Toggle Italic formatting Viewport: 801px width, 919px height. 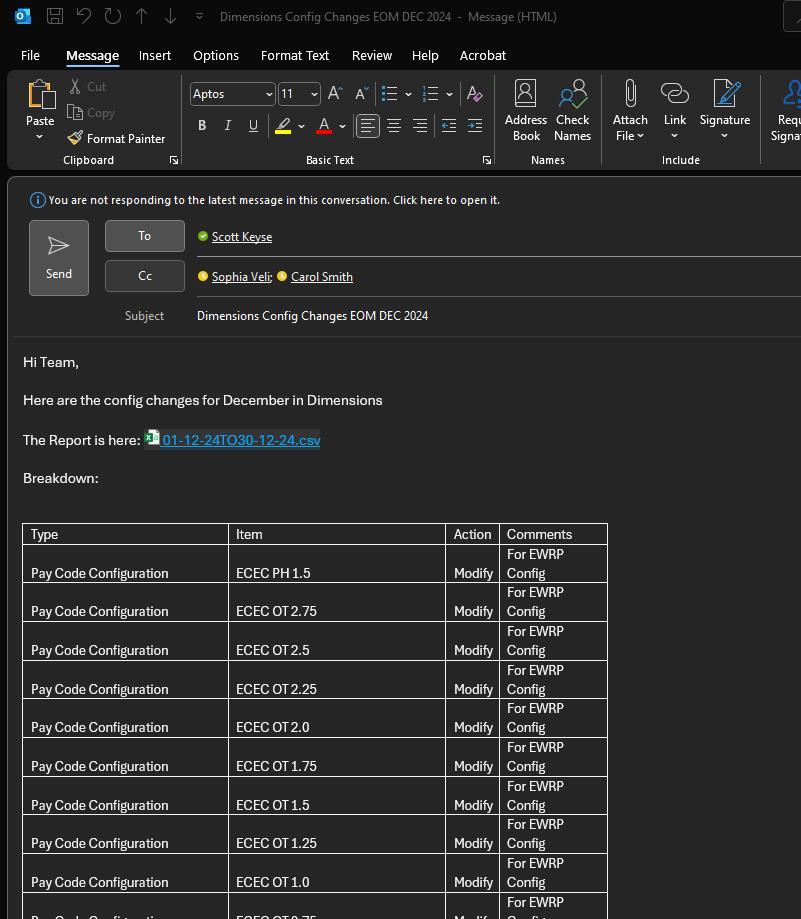[x=228, y=126]
